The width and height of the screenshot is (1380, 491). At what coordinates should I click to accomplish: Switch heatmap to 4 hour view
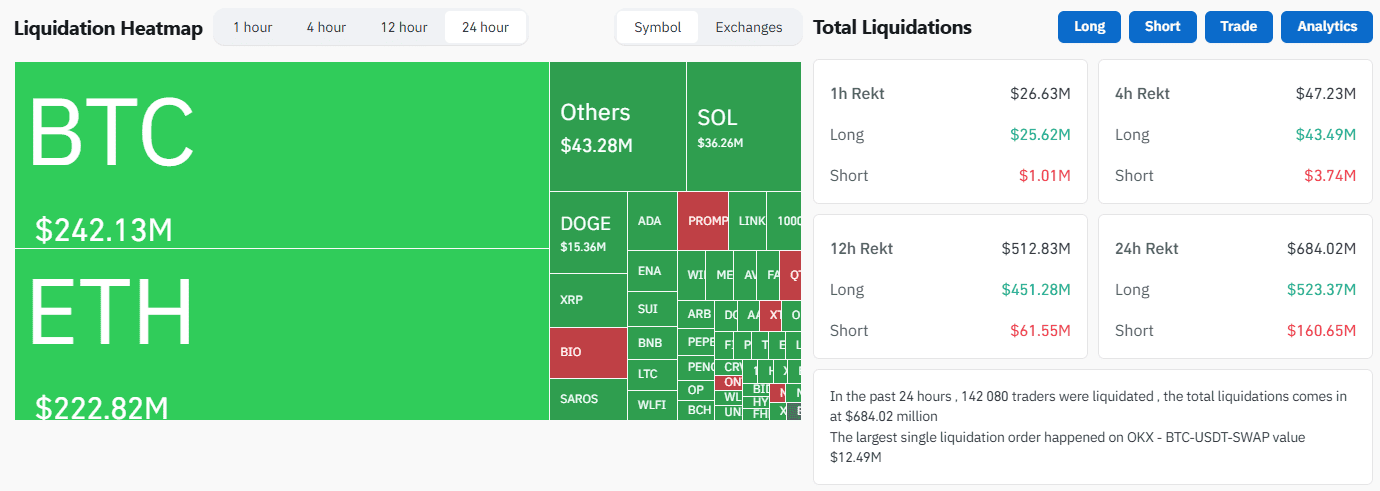pos(326,27)
